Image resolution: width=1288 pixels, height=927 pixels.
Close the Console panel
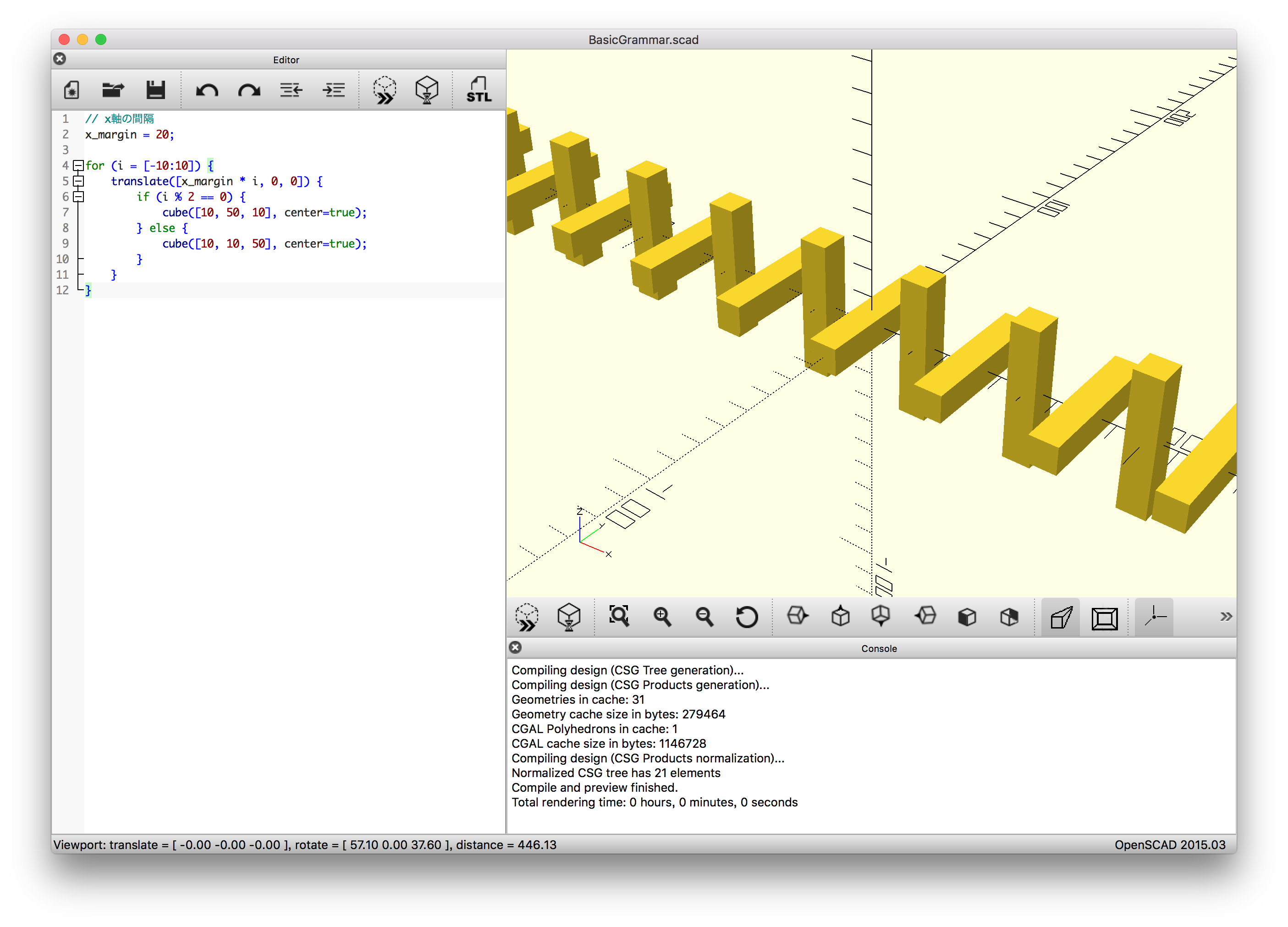515,647
